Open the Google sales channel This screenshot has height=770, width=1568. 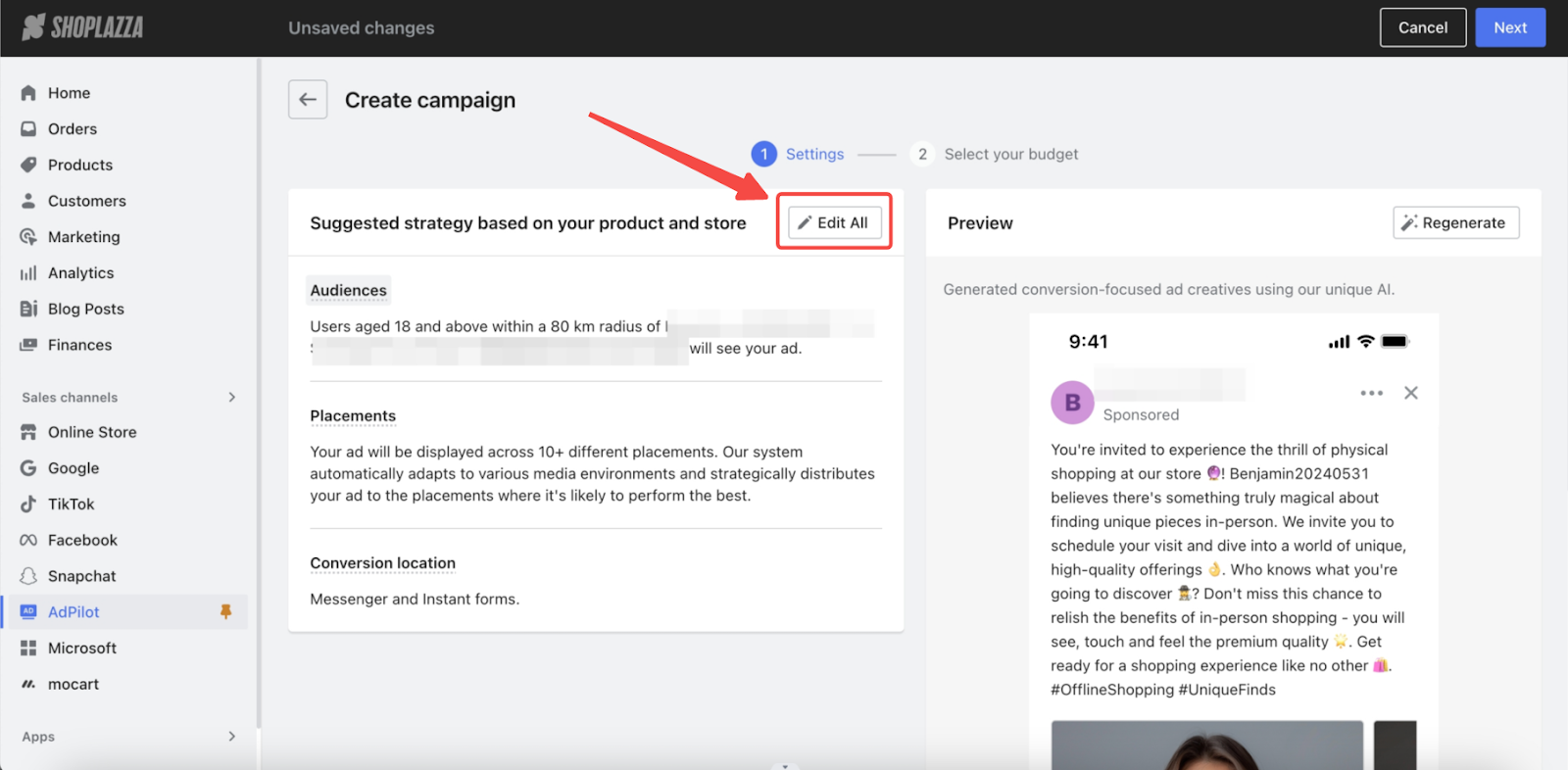coord(73,468)
